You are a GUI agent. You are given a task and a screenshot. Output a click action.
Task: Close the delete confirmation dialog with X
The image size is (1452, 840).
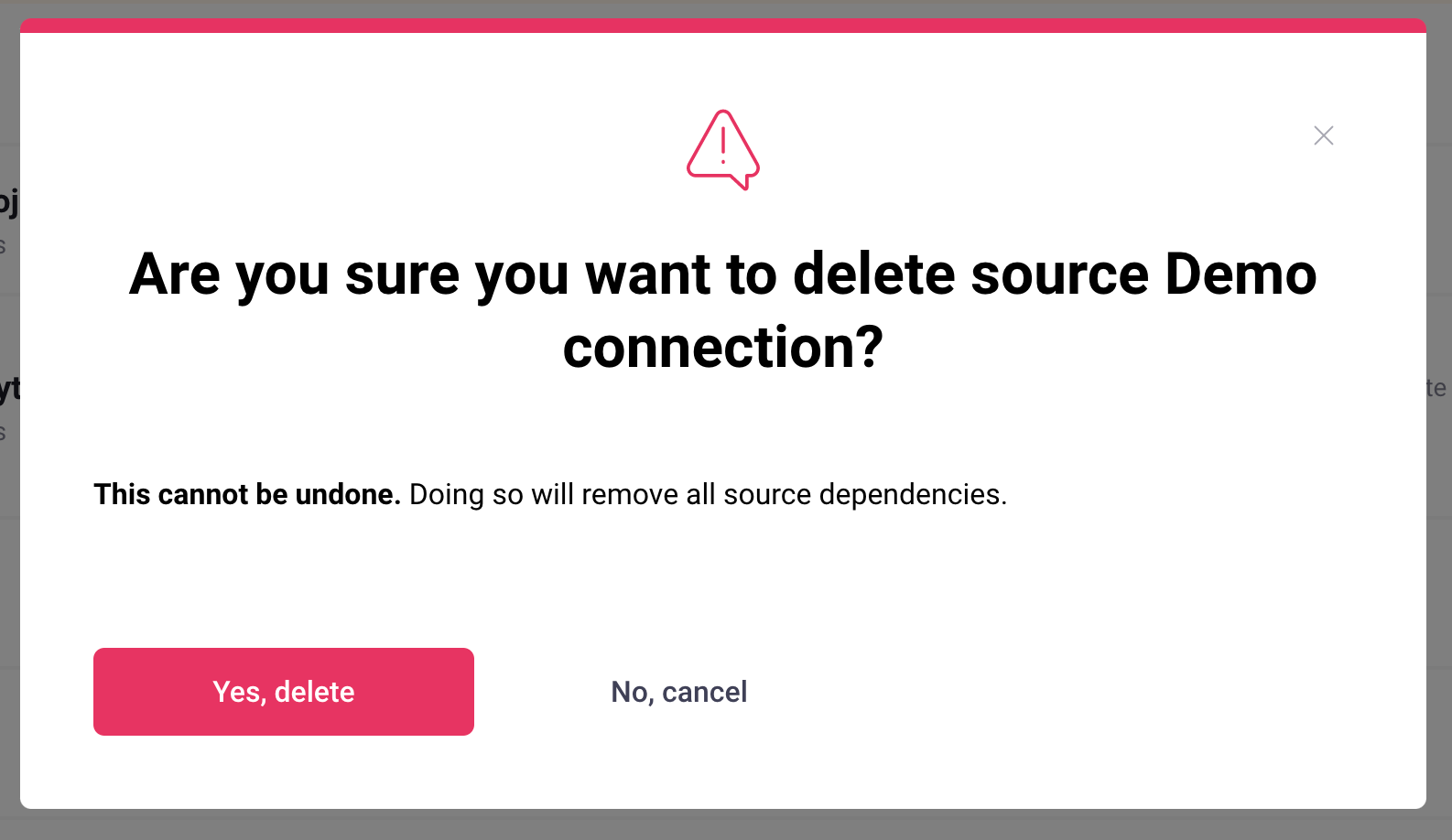coord(1323,135)
